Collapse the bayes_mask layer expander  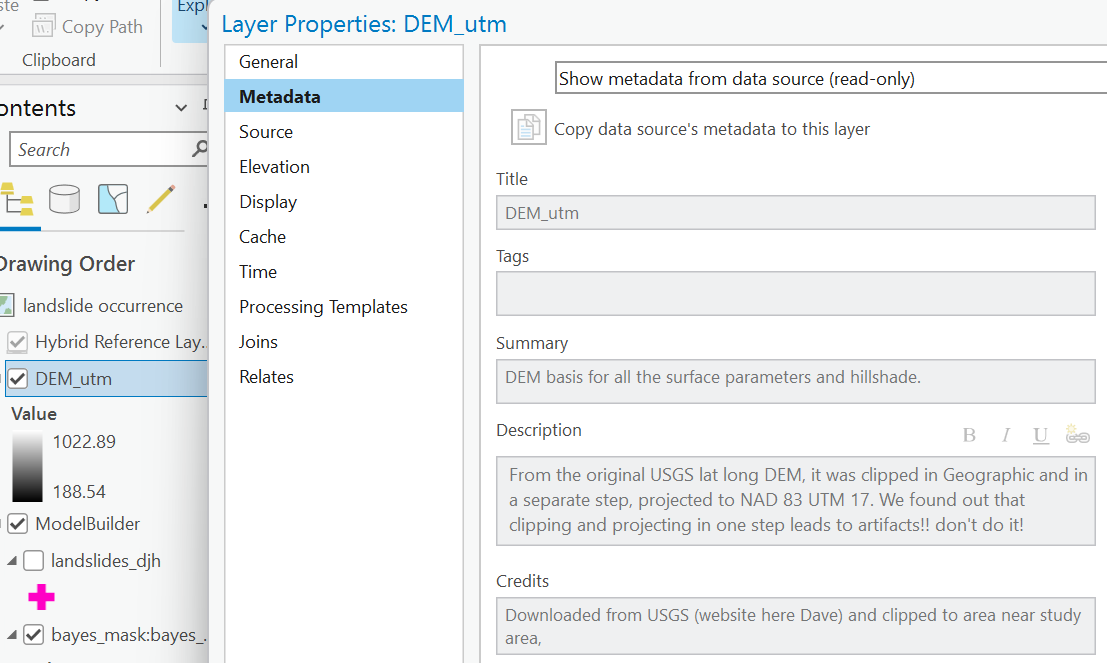pos(11,634)
